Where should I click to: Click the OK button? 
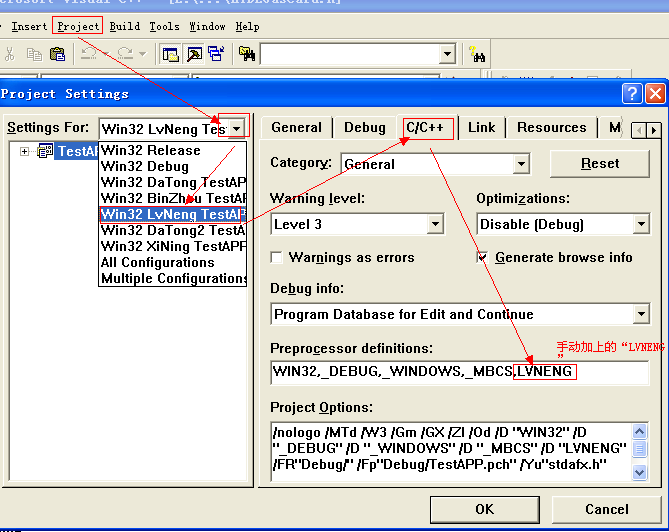485,509
